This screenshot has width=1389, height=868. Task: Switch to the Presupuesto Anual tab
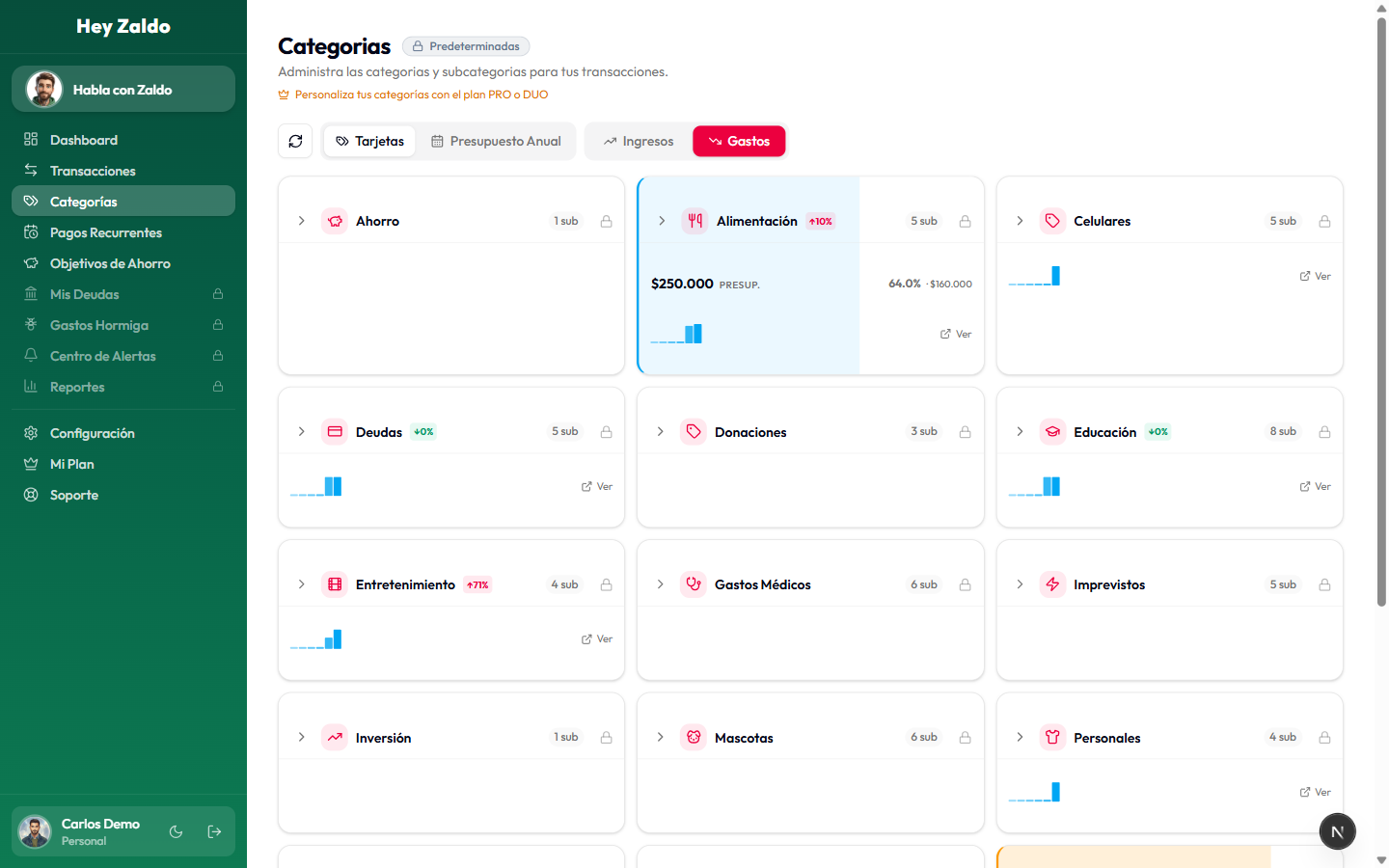click(x=496, y=141)
